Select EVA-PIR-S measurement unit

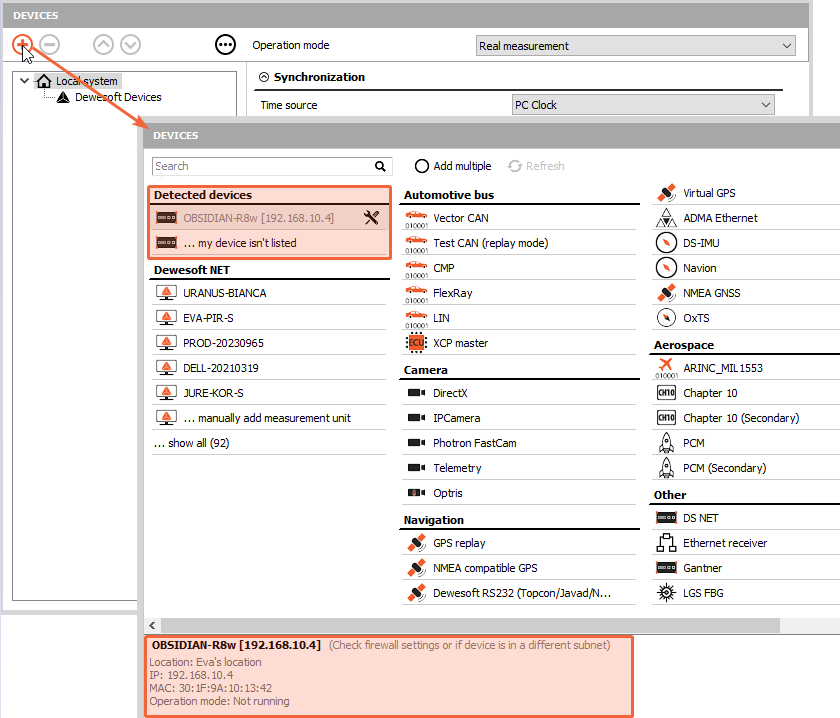click(269, 318)
